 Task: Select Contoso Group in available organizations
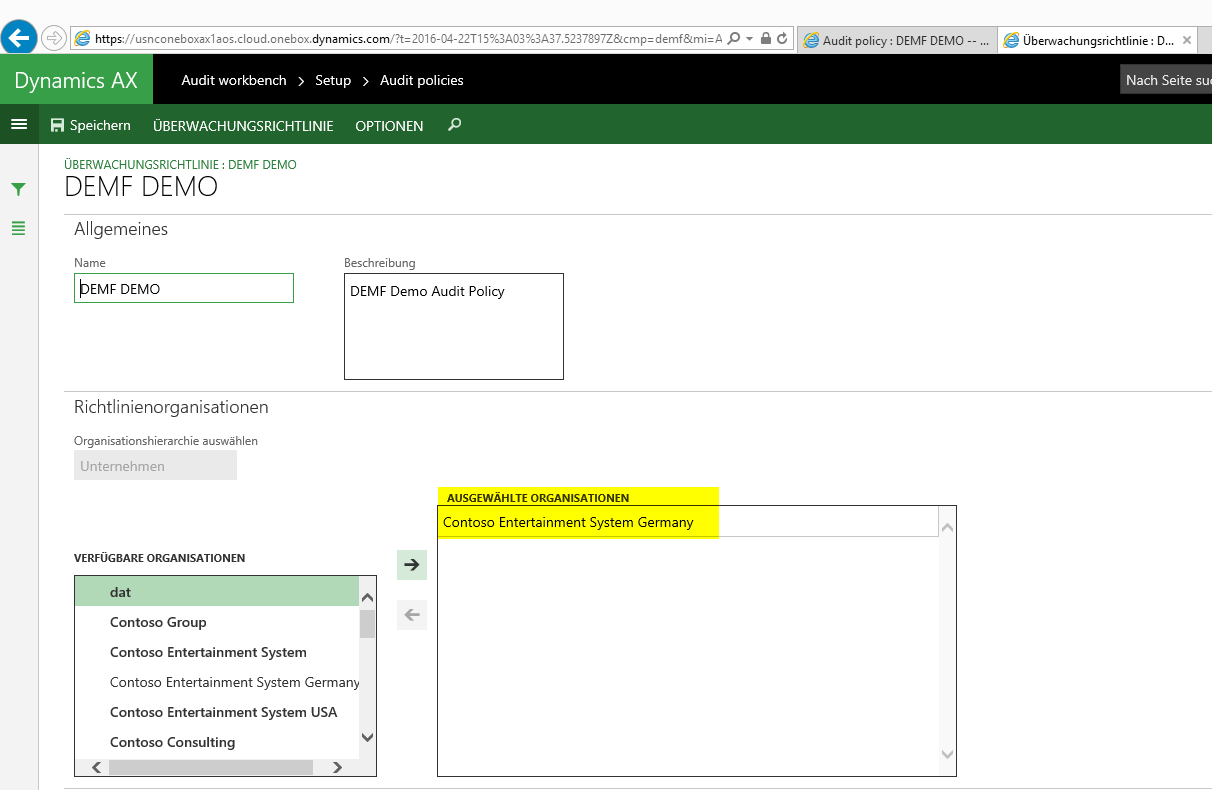[x=158, y=622]
